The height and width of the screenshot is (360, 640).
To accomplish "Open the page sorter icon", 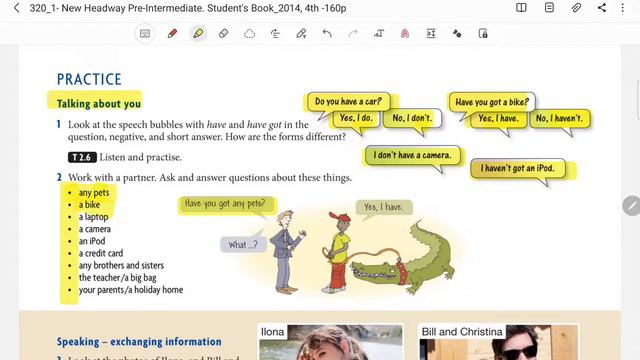I will (549, 8).
